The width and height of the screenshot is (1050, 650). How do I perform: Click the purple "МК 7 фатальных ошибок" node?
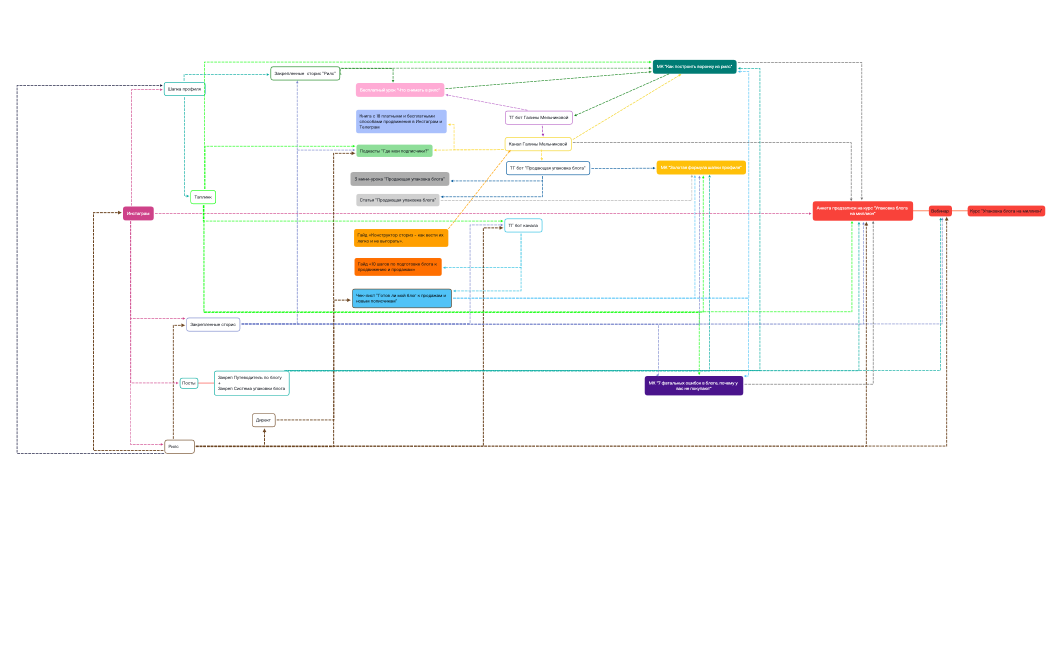pyautogui.click(x=694, y=386)
